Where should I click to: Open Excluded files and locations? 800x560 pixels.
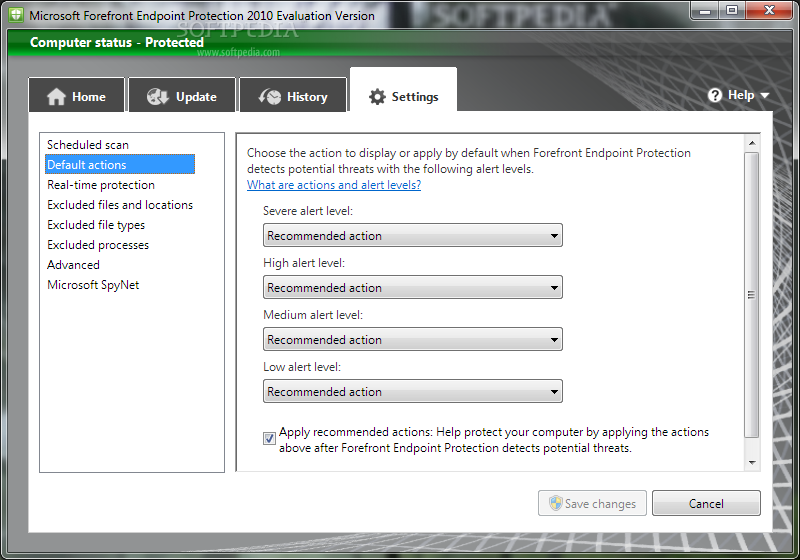(x=120, y=205)
